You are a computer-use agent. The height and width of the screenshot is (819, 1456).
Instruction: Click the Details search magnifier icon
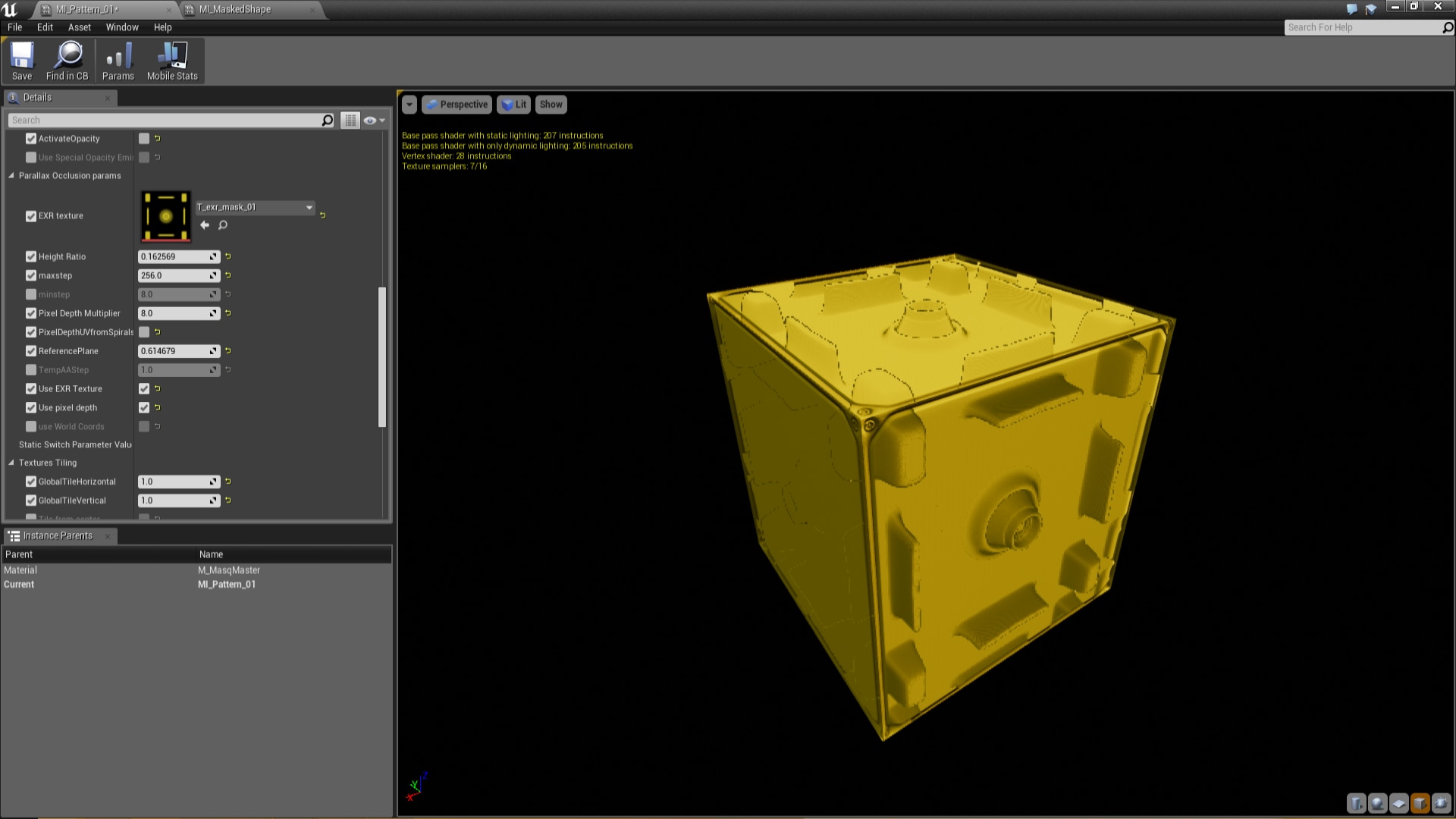[x=327, y=121]
